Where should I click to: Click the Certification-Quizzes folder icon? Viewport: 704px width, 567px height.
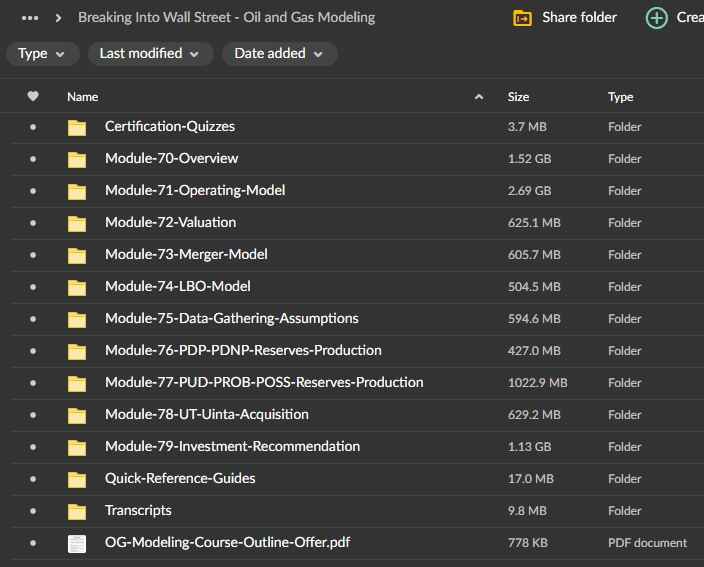coord(77,127)
